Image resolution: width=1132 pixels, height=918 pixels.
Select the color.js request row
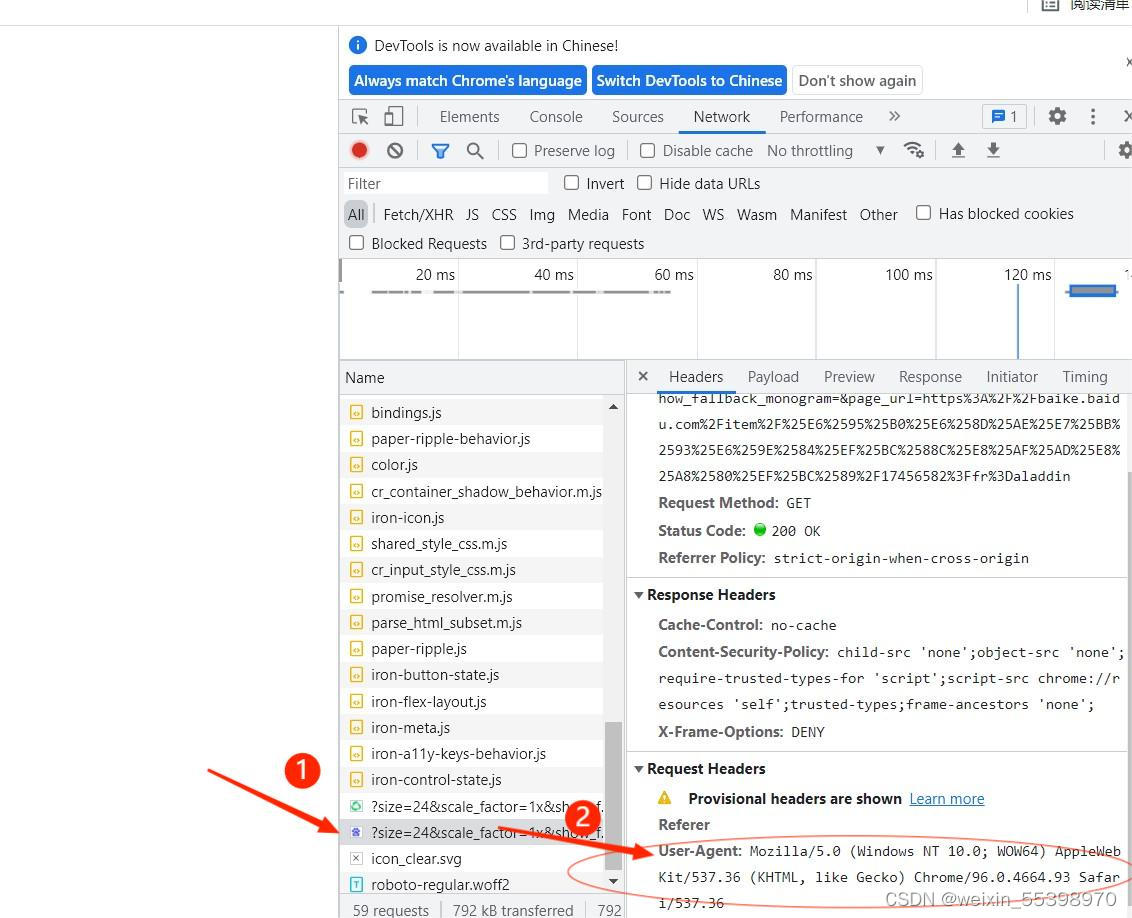coord(472,465)
